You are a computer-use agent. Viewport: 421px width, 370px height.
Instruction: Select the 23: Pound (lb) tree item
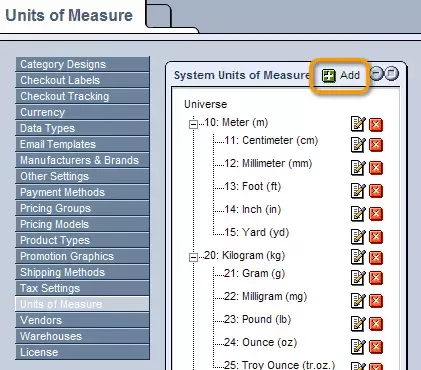(x=258, y=320)
